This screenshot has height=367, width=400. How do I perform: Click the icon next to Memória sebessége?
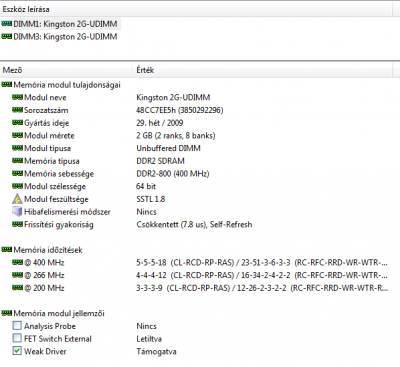pos(17,173)
